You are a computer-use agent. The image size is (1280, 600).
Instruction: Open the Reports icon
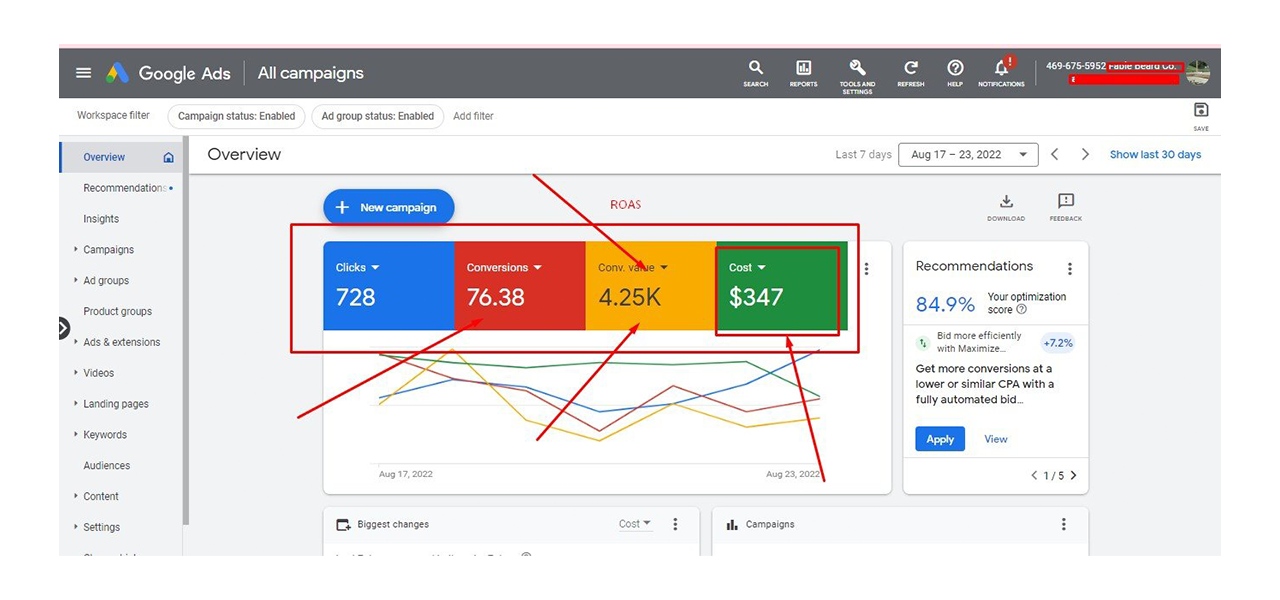803,69
